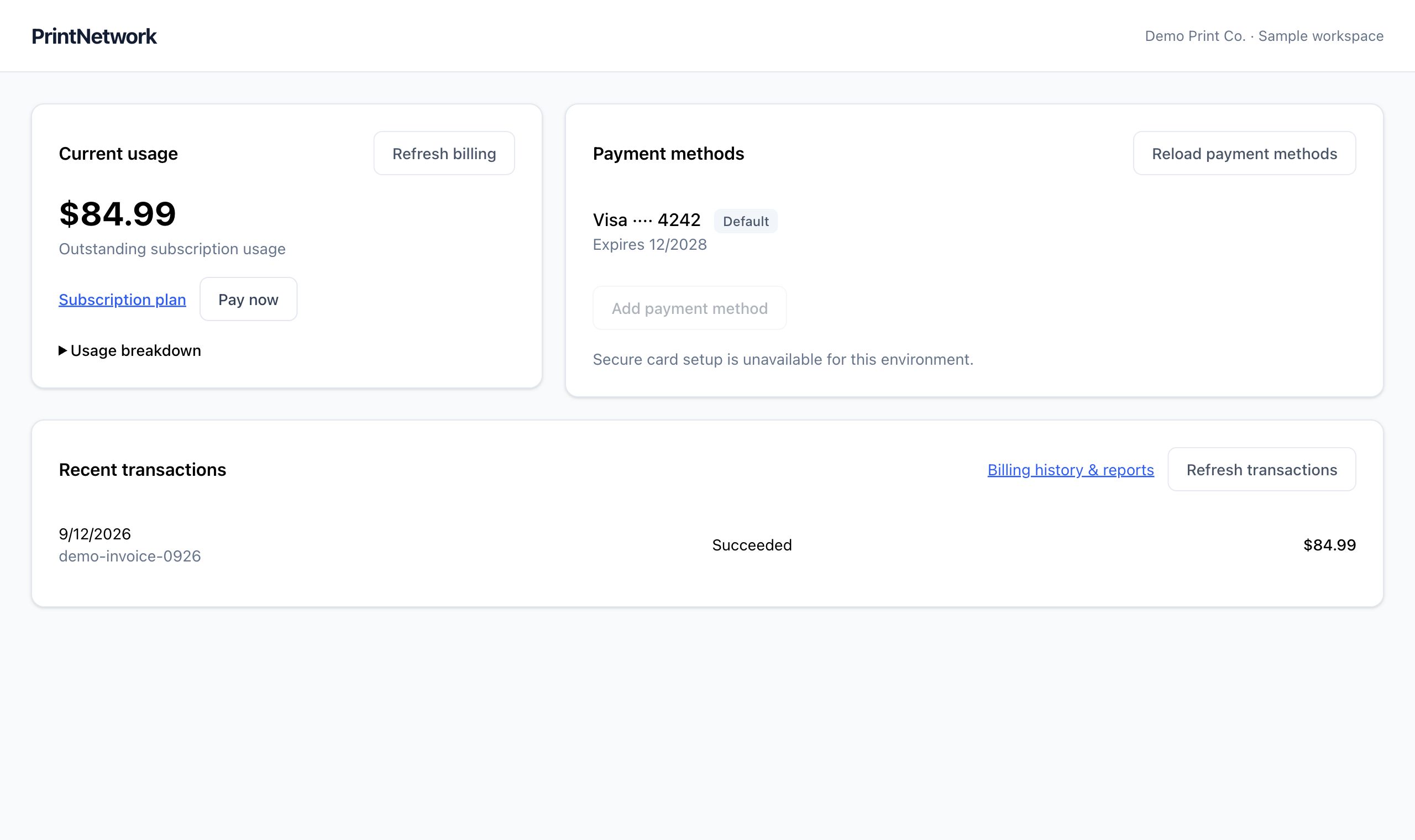Click the Payment methods heading

668,154
